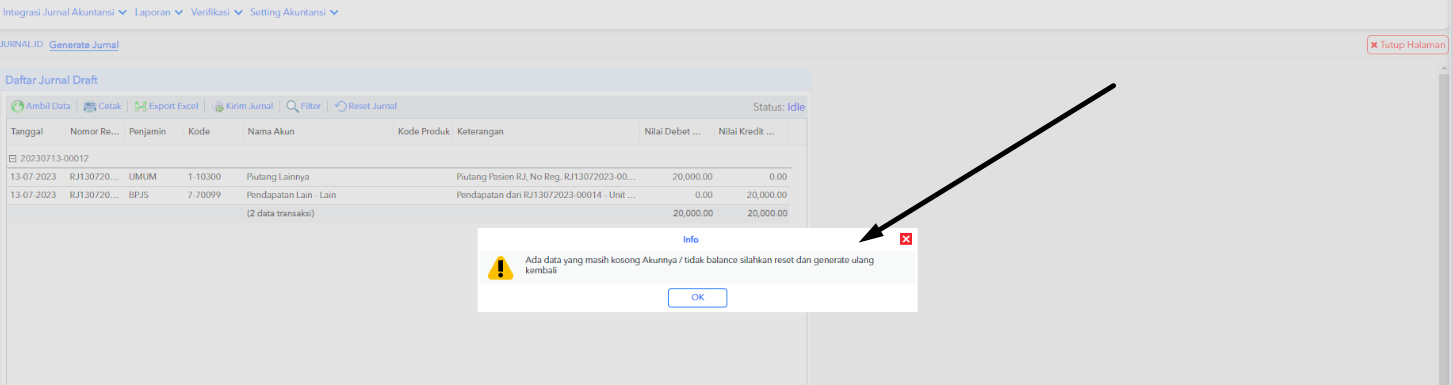Click the Tutup Halaman button
This screenshot has width=1453, height=385.
(1408, 45)
